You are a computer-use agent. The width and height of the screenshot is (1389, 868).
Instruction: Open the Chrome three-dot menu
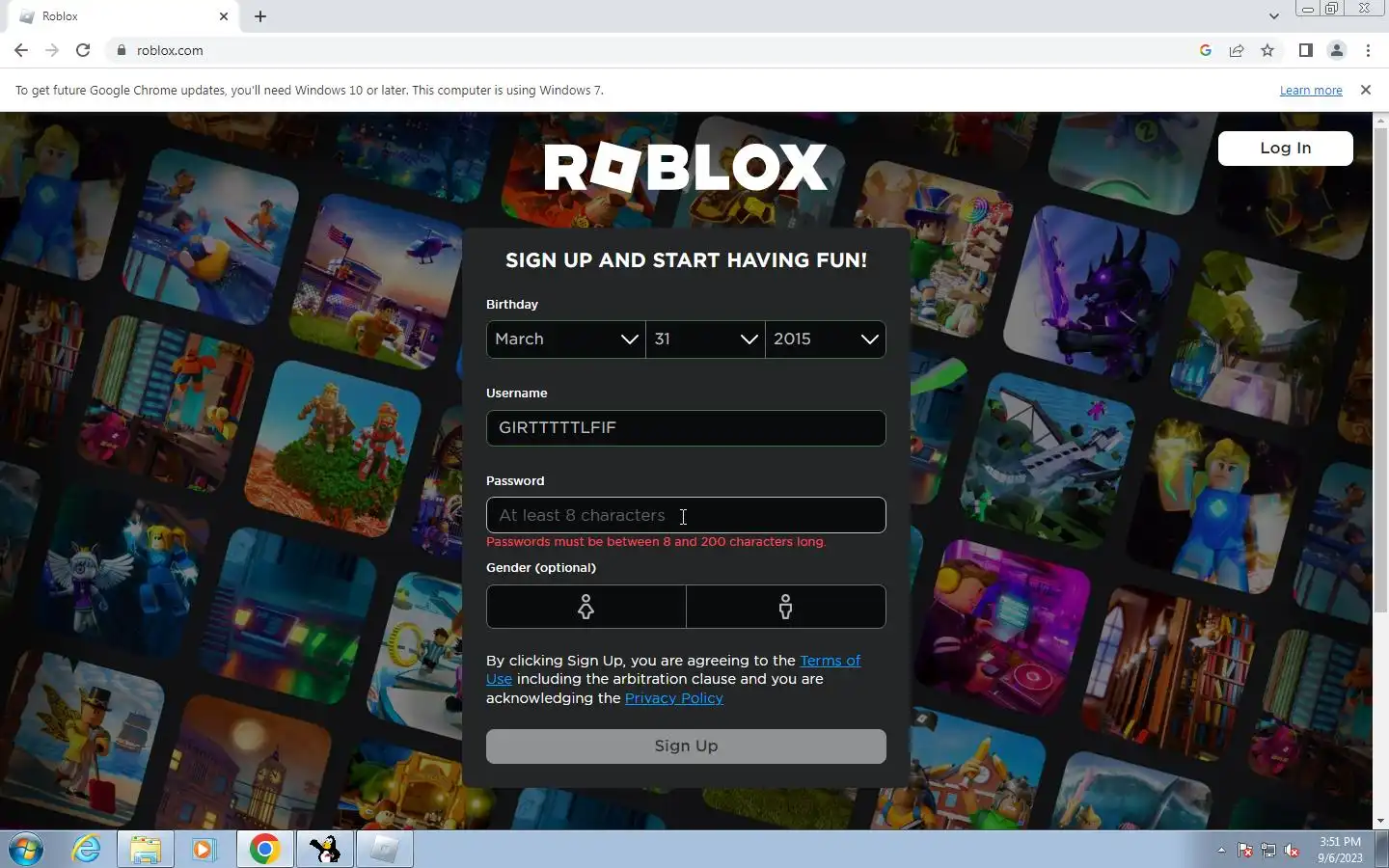pos(1368,50)
